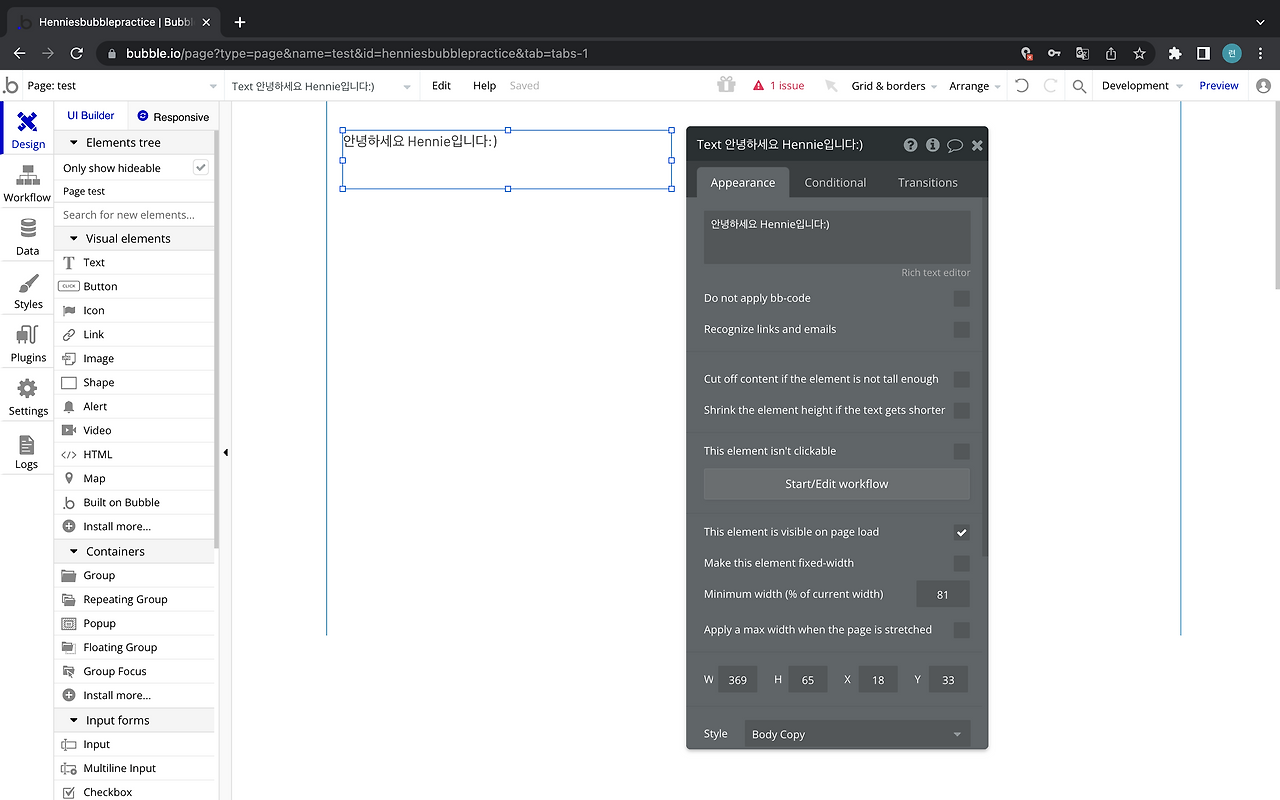Add an HTML element from palette
1280x800 pixels.
[135, 454]
